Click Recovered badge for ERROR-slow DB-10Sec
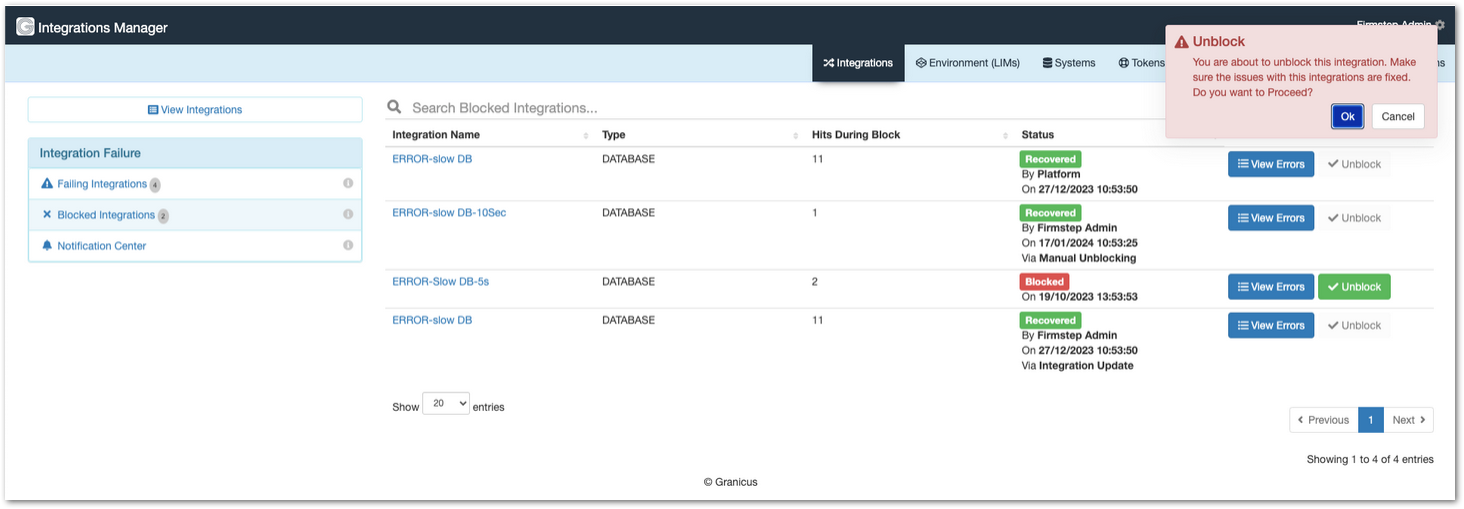Viewport: 1464px width, 509px height. pos(1050,213)
